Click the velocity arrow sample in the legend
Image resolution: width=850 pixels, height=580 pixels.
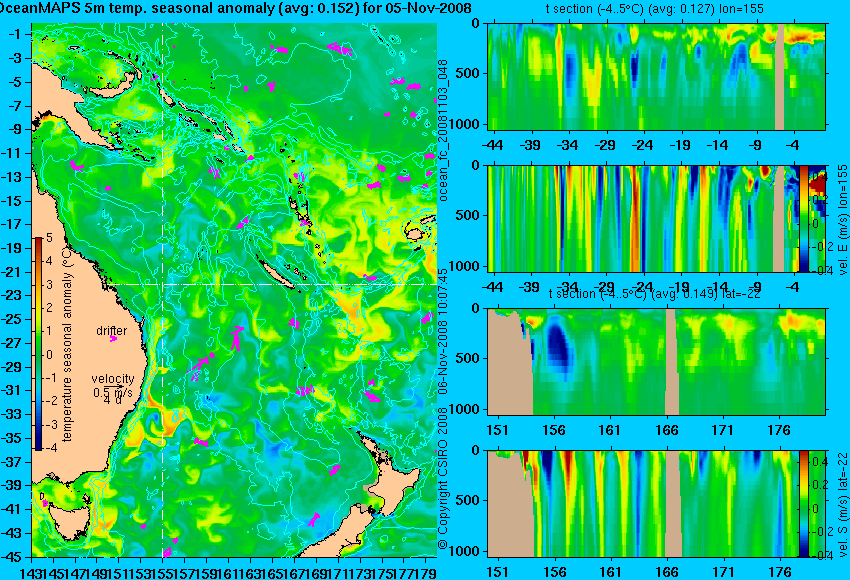[x=114, y=386]
